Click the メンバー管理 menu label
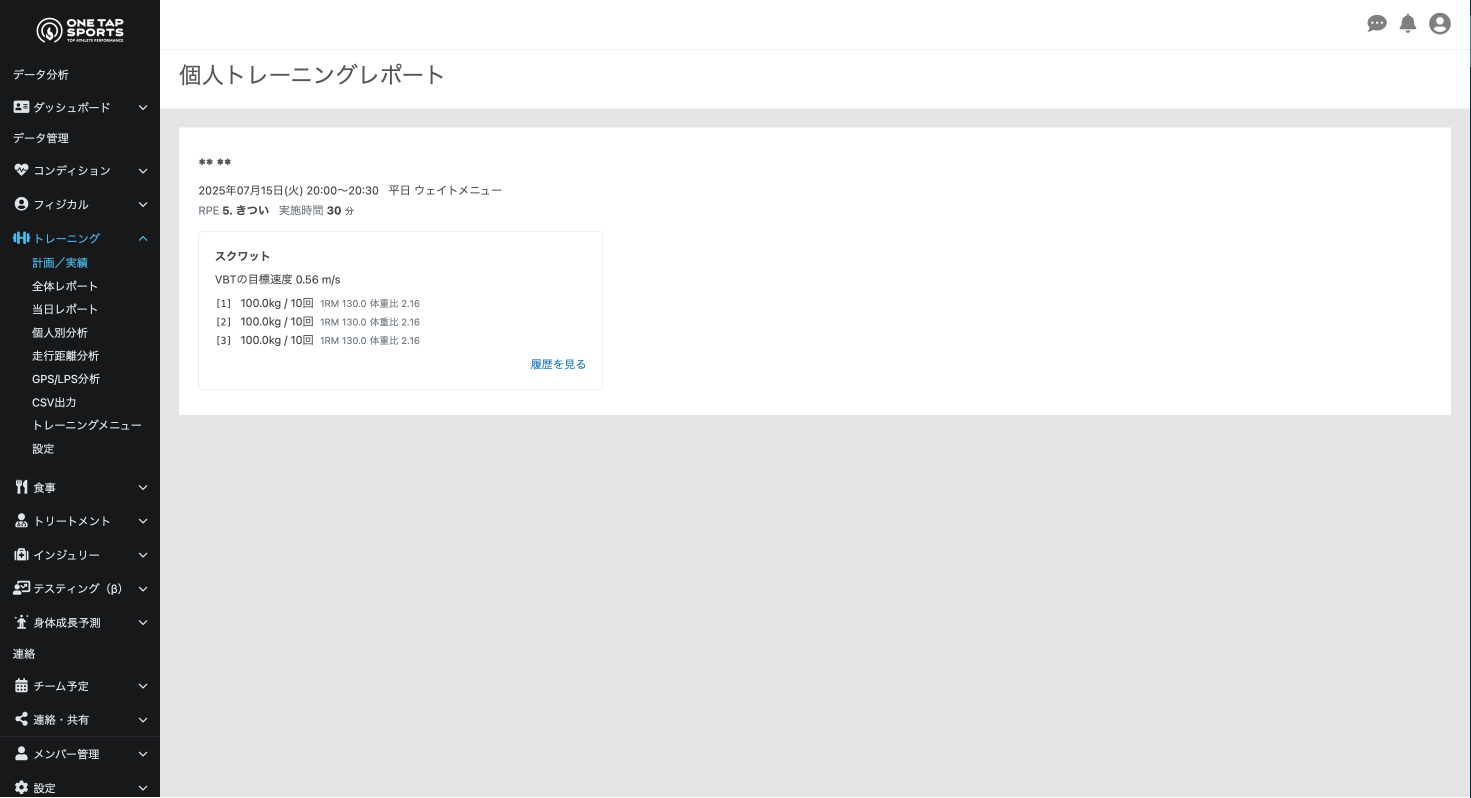1471x798 pixels. click(x=67, y=754)
